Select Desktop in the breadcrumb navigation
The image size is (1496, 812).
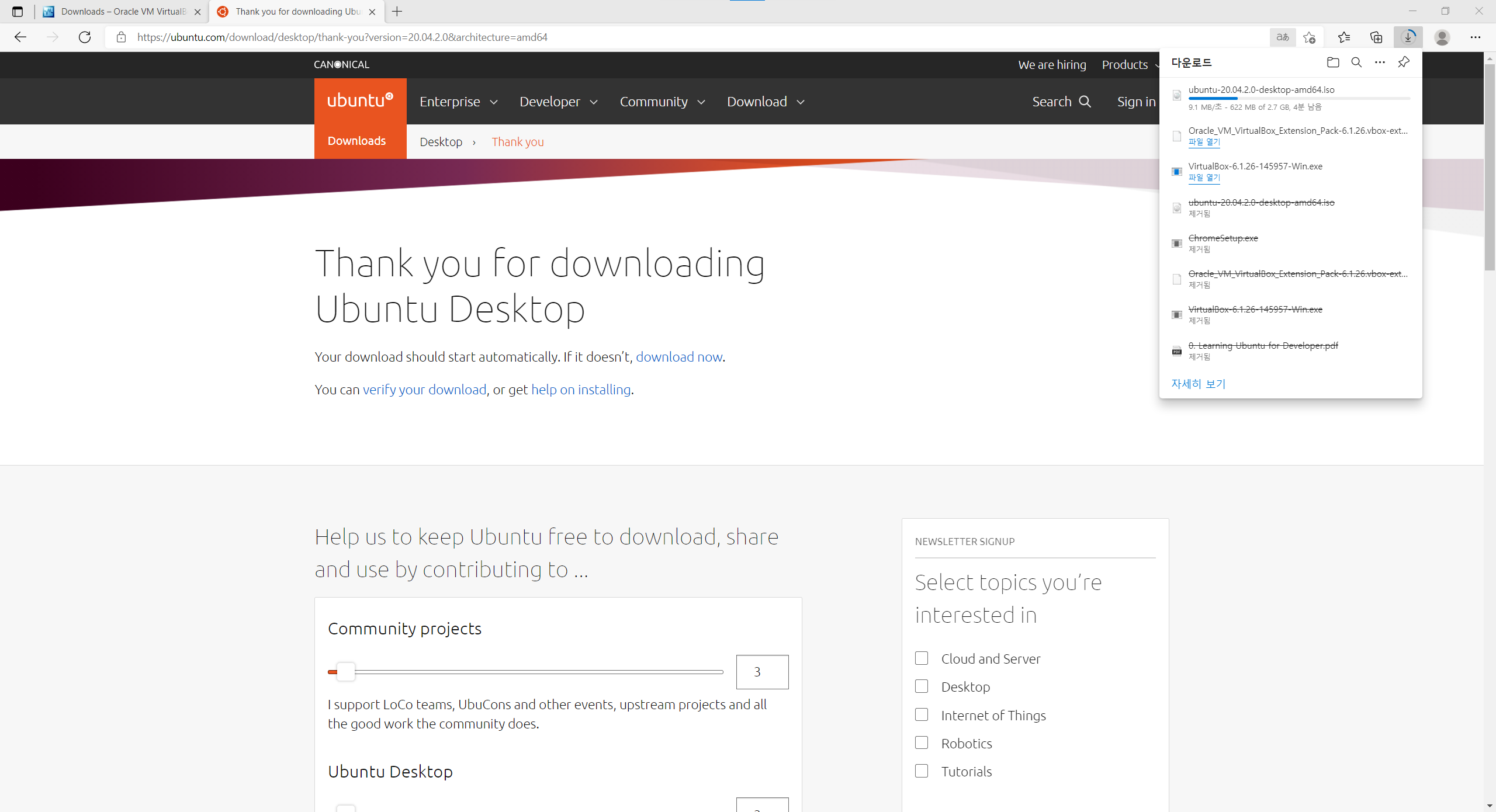[441, 142]
